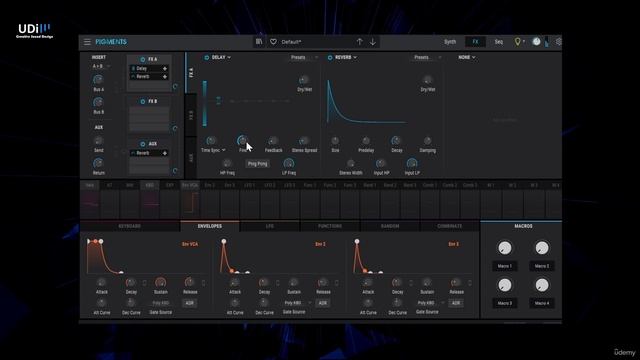Switch to the Seq view tab

point(499,42)
